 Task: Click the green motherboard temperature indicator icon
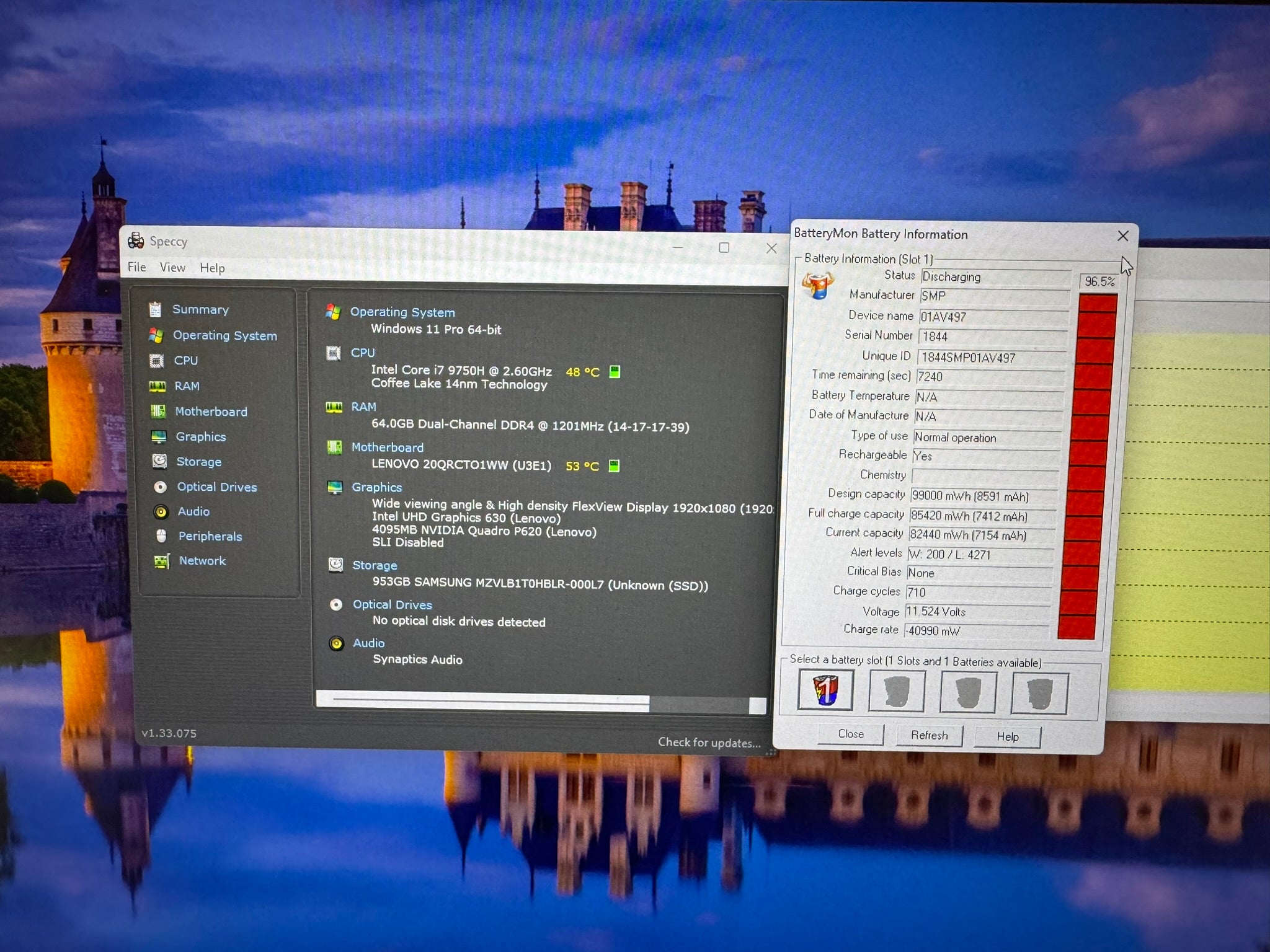tap(614, 465)
